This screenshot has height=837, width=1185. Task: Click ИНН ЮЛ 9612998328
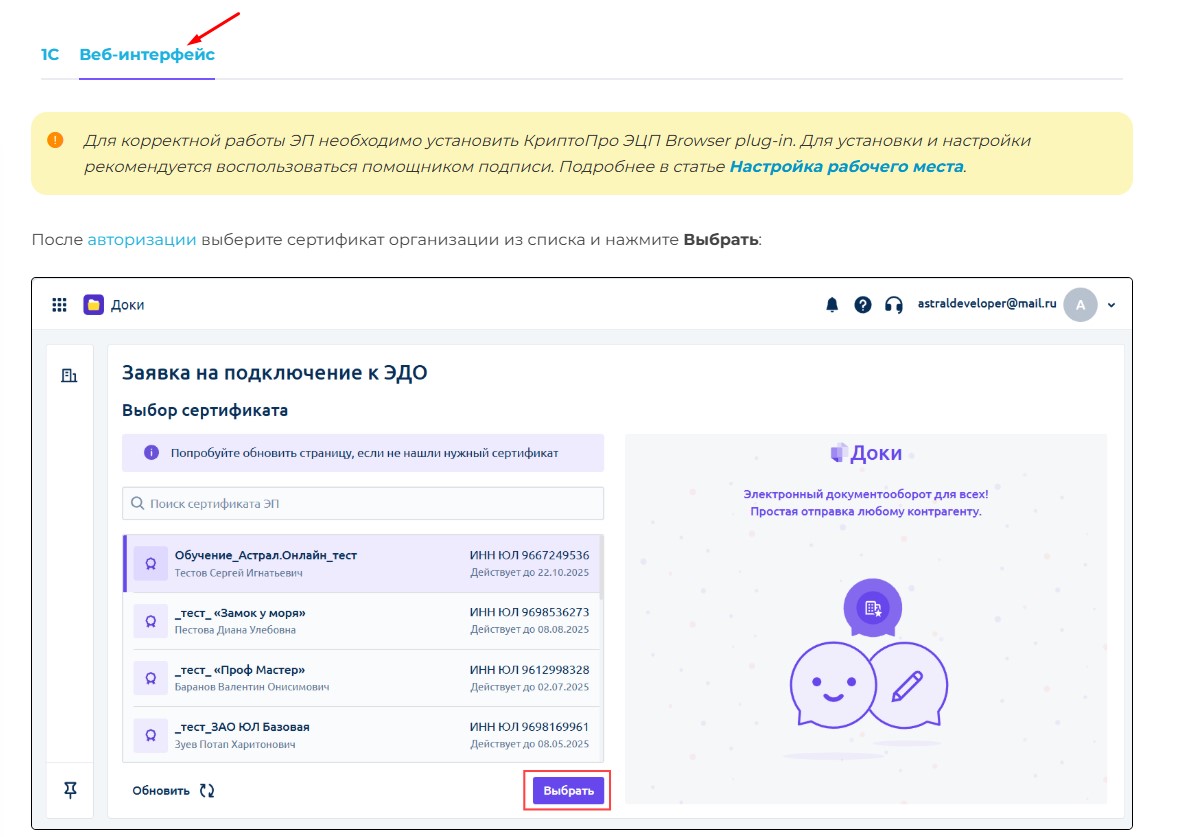pos(529,670)
